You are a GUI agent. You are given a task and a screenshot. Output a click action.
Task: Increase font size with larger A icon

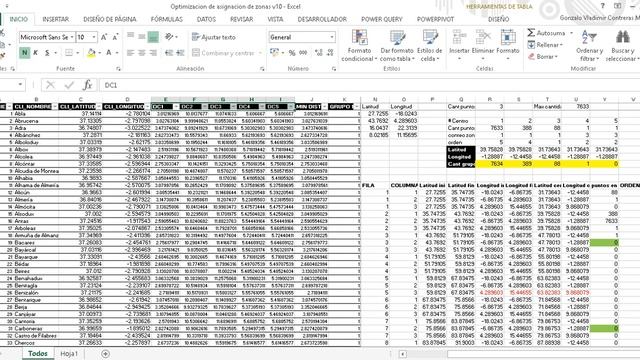tap(104, 37)
